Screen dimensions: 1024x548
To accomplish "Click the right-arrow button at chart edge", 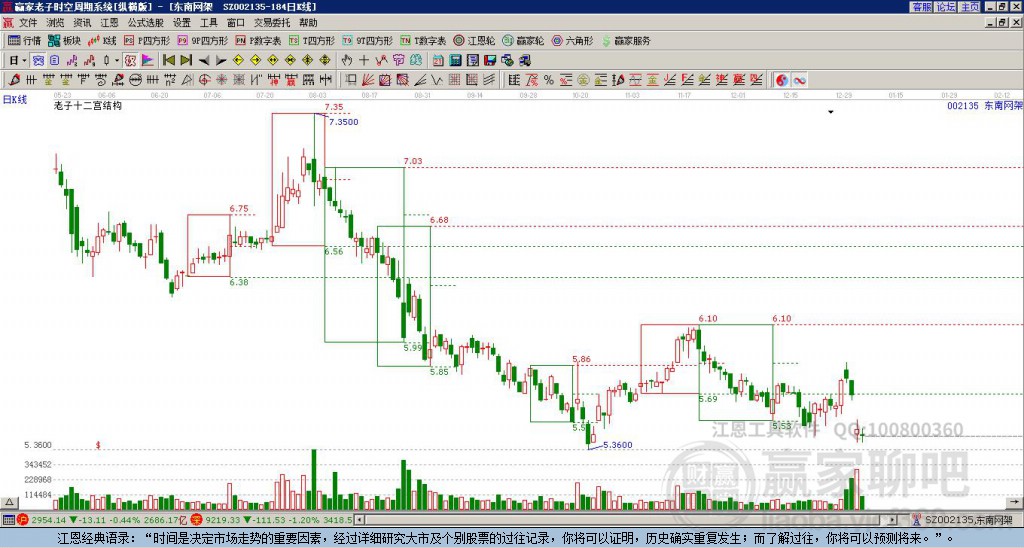I will coord(1015,502).
